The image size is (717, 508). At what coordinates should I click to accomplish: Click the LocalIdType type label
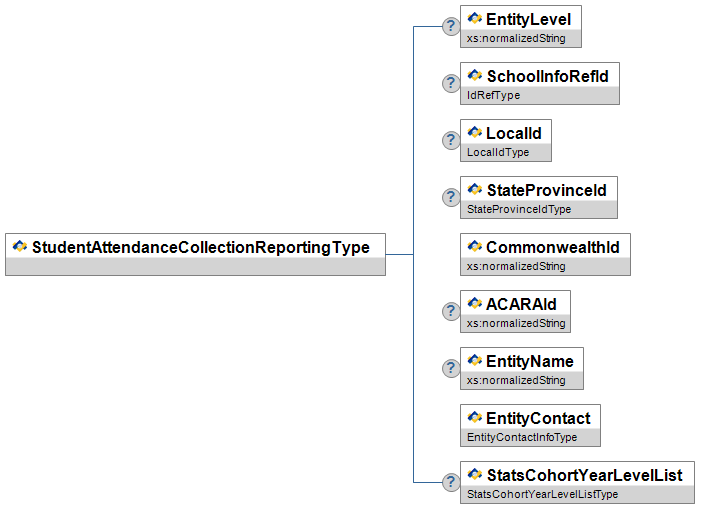[x=498, y=153]
